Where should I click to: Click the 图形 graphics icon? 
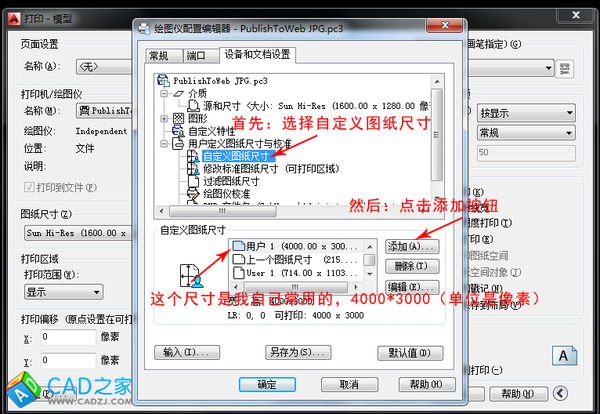pyautogui.click(x=178, y=118)
